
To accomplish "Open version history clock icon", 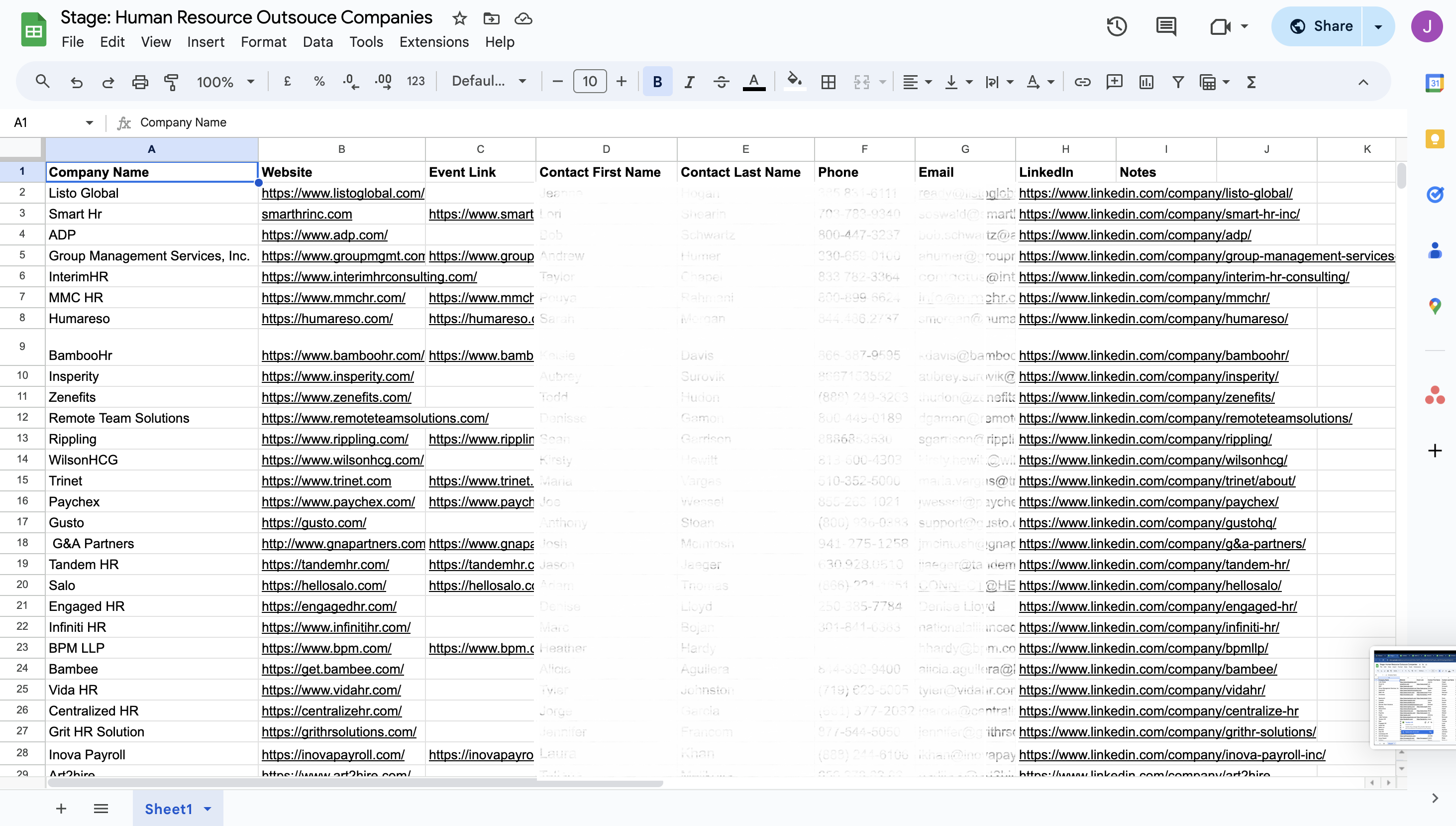I will tap(1116, 26).
